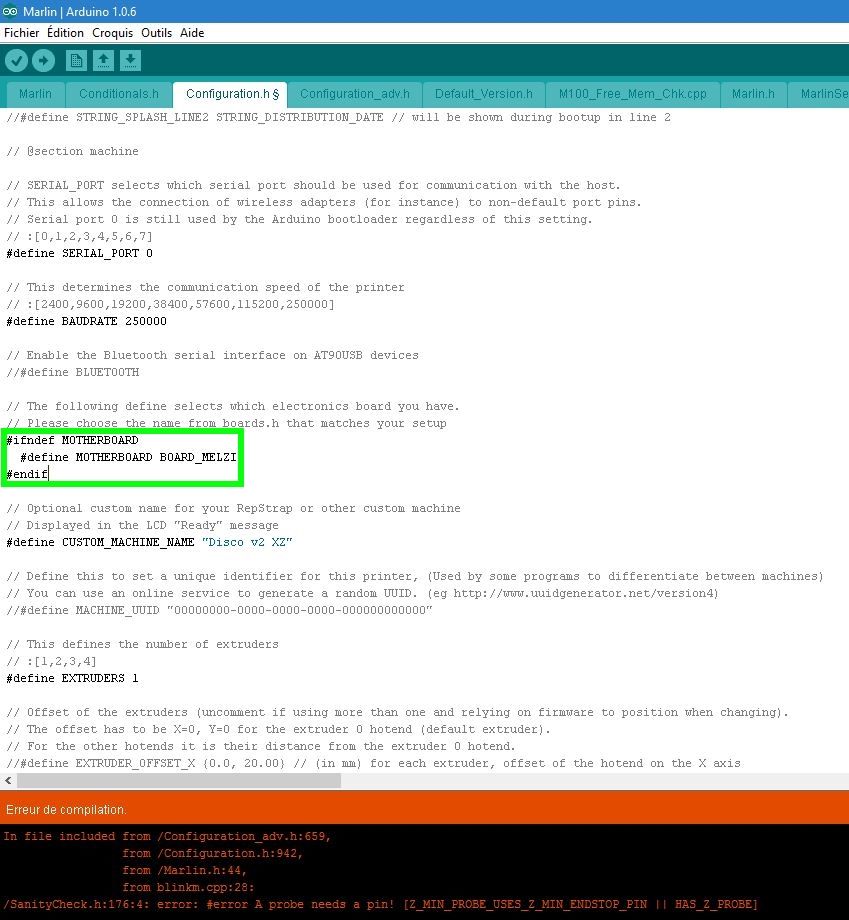Click the horizontal scrollbar left arrow
This screenshot has width=849, height=920.
point(8,780)
